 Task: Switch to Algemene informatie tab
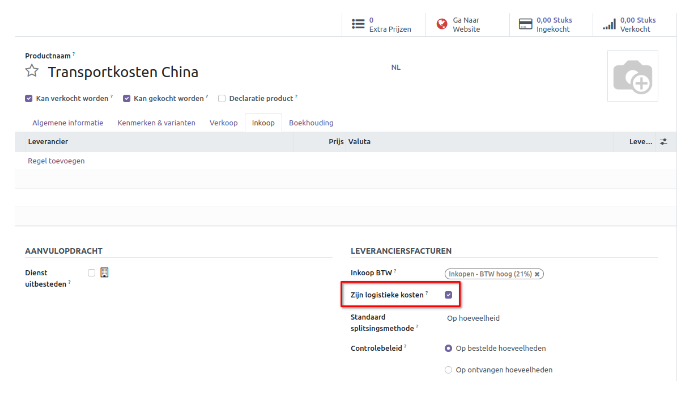[68, 123]
